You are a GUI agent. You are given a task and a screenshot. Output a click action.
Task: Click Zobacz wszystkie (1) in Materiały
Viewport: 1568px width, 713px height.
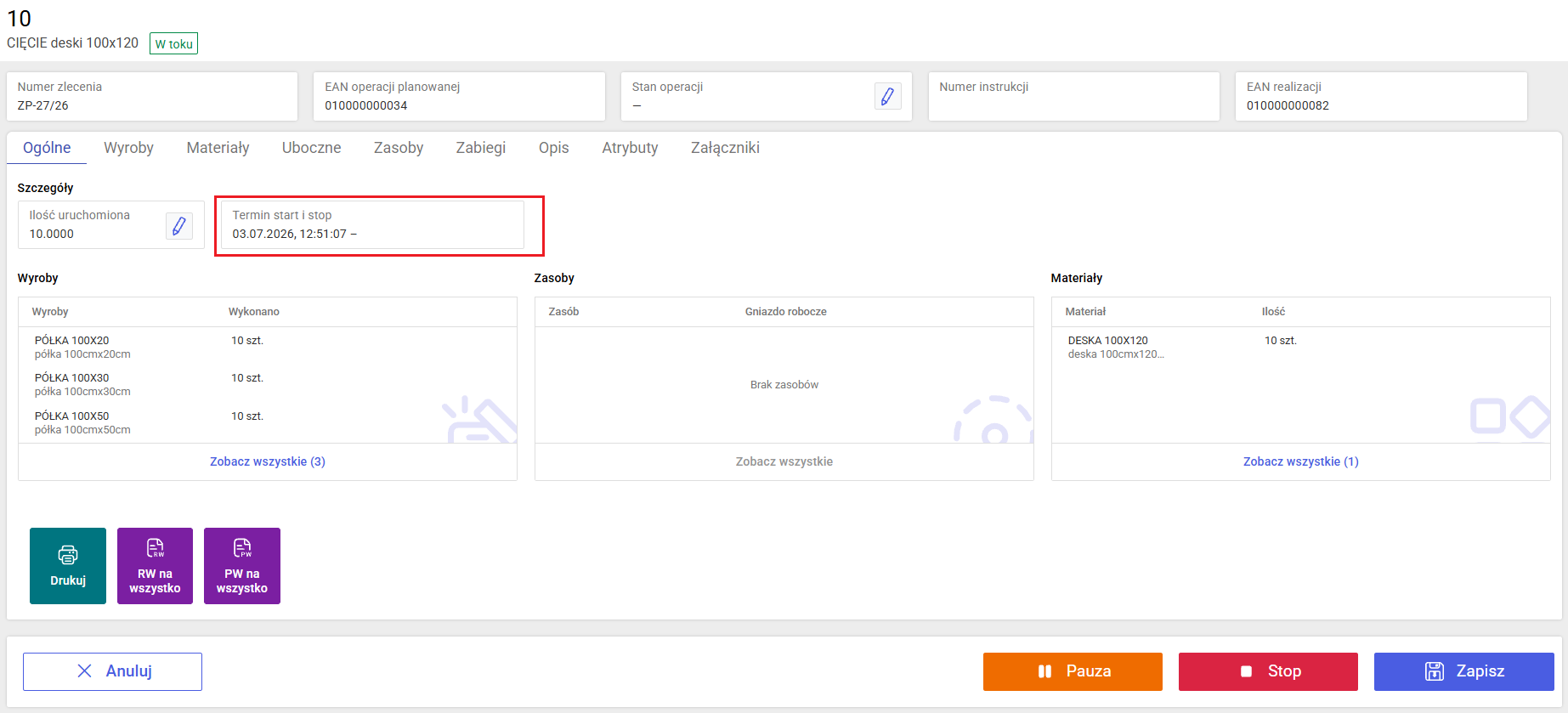point(1301,461)
